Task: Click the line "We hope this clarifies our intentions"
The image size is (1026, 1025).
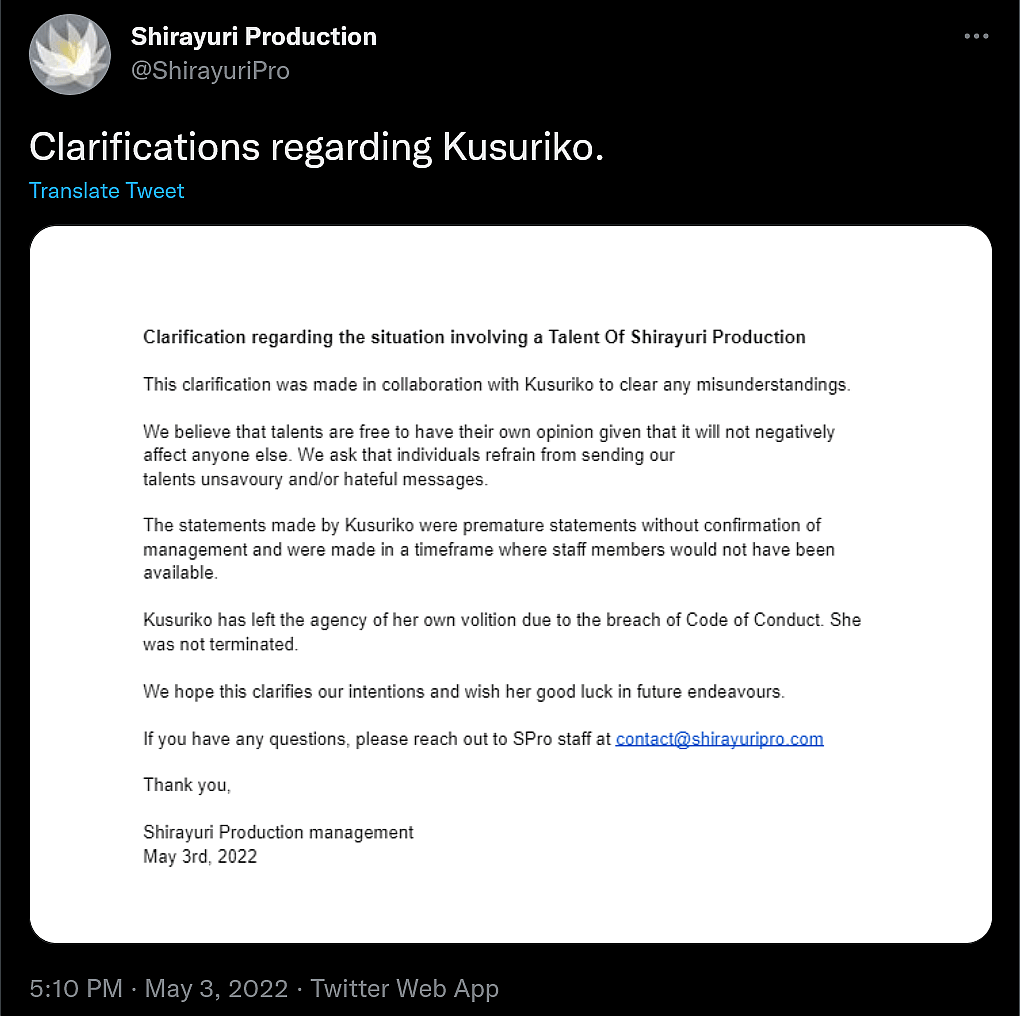Action: [464, 691]
